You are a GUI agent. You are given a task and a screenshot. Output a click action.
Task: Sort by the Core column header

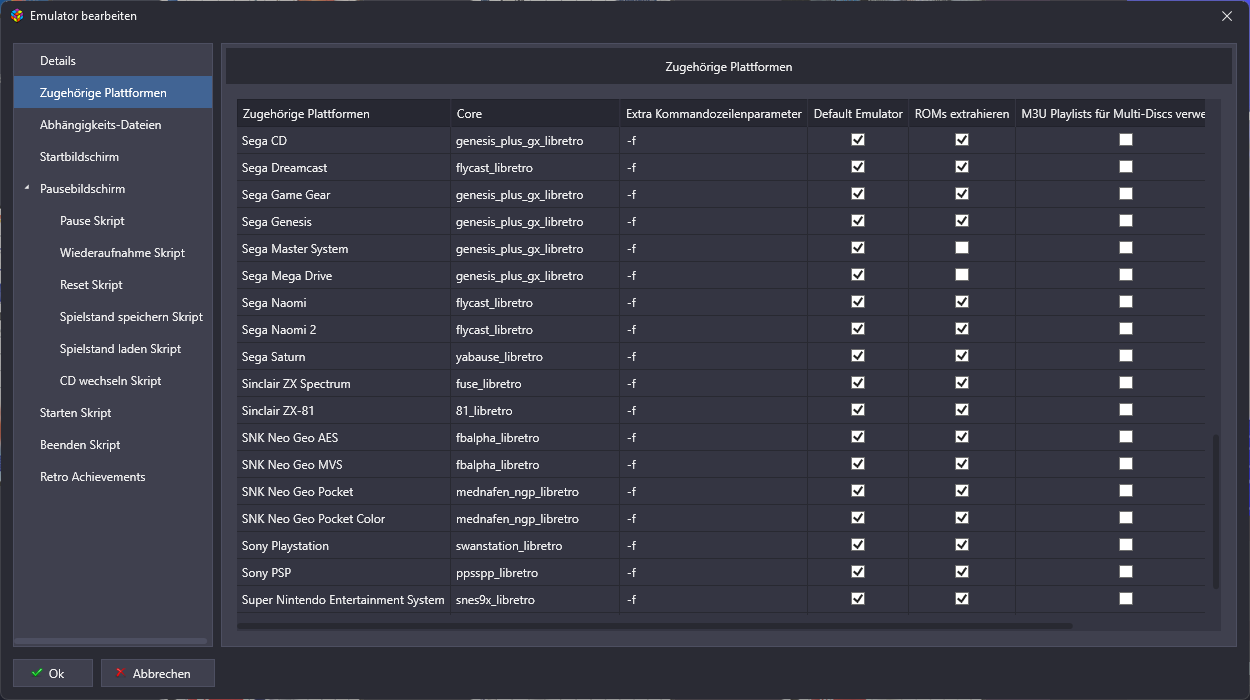(534, 114)
